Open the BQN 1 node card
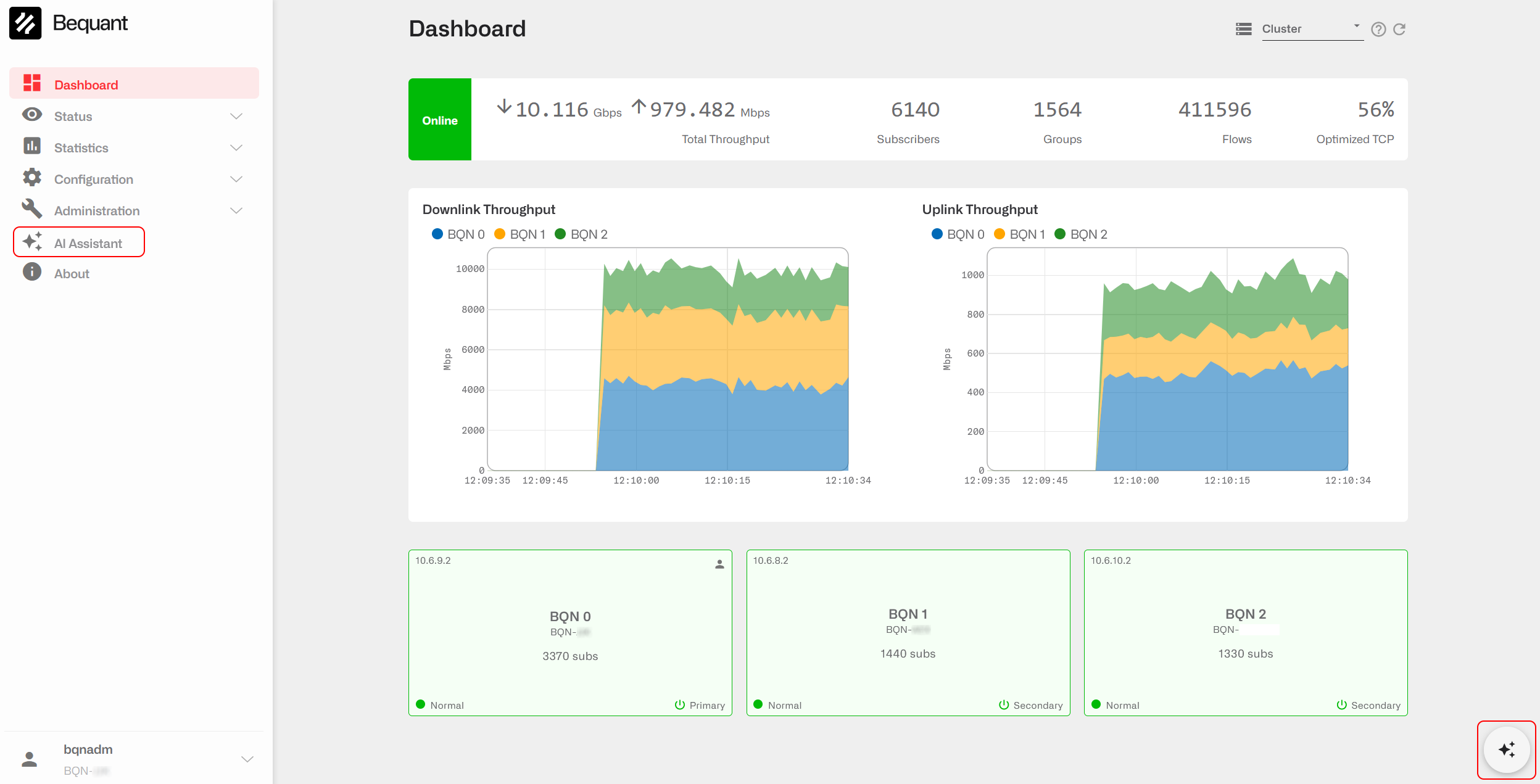Screen dimensions: 1540x784 click(908, 632)
